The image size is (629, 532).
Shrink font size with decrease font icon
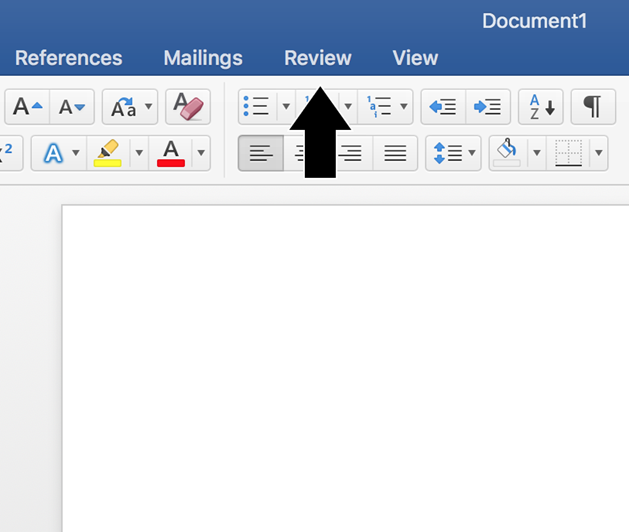[72, 107]
